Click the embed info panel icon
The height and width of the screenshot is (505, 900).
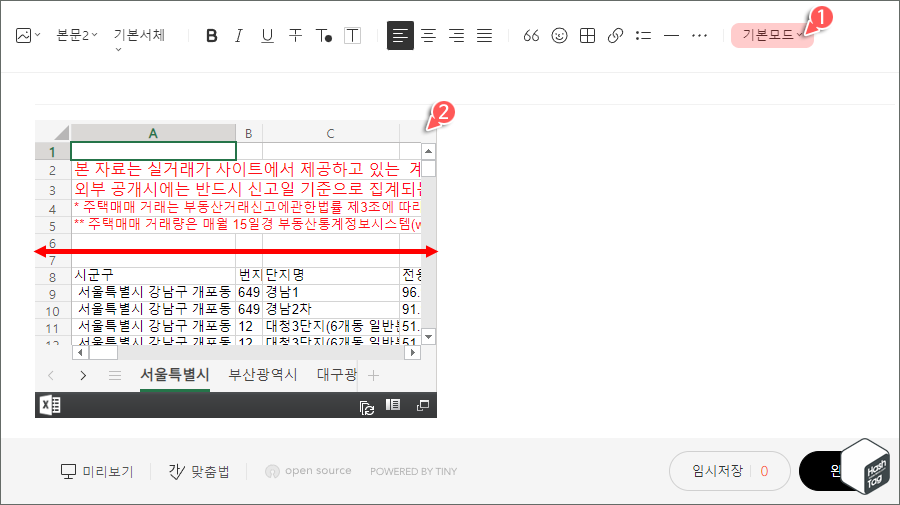(x=393, y=405)
